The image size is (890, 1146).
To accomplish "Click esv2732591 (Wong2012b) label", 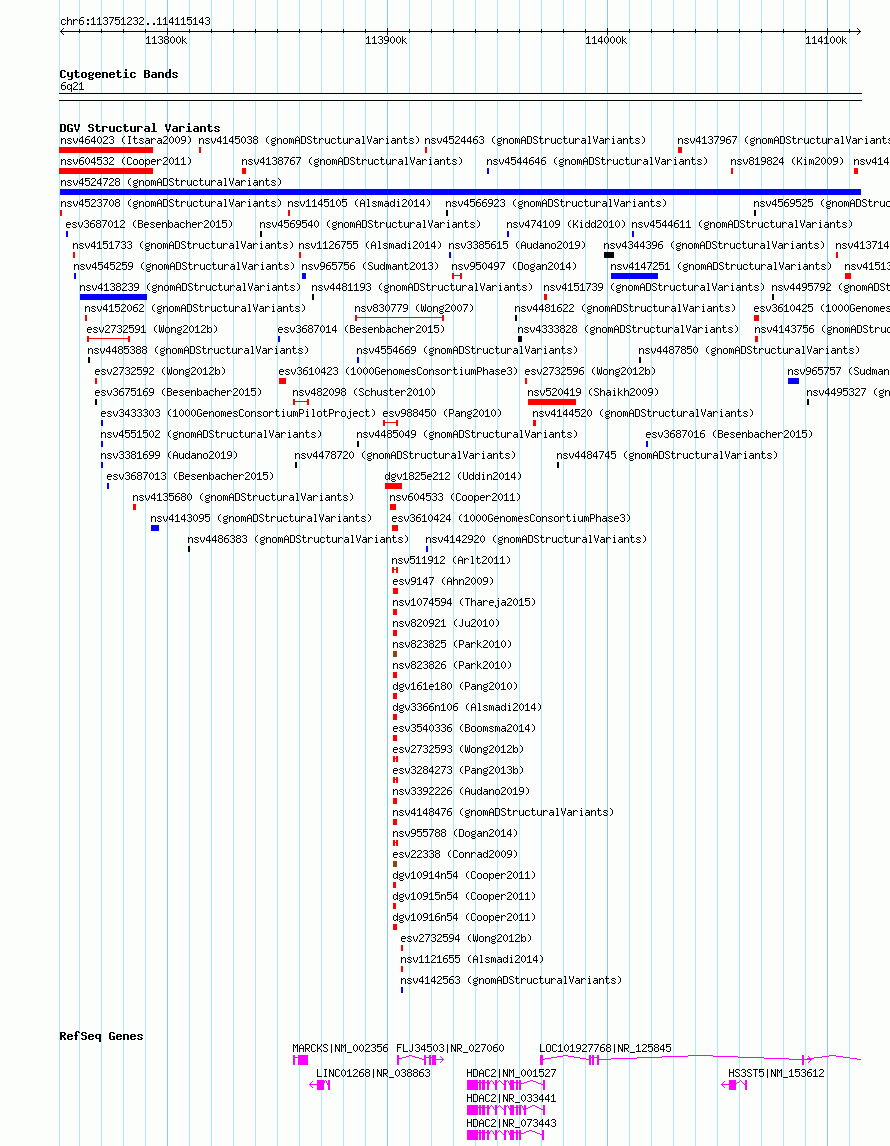I will (152, 330).
